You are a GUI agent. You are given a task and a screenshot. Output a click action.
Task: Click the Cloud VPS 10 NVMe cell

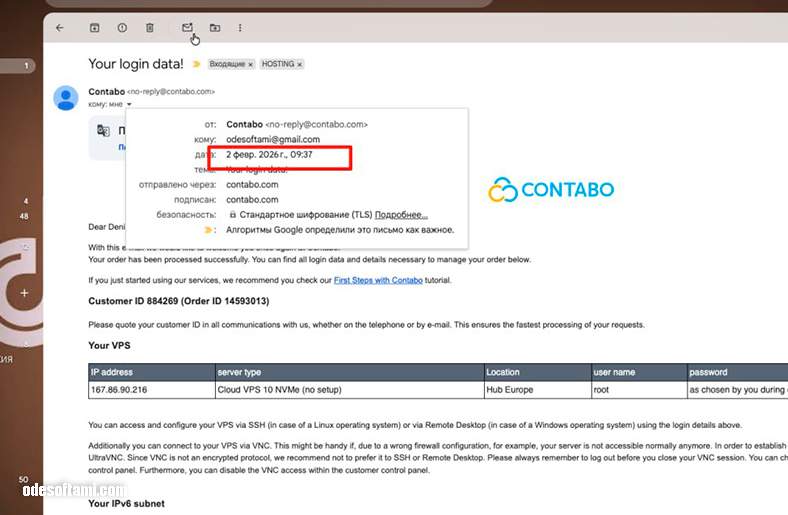[x=350, y=390]
